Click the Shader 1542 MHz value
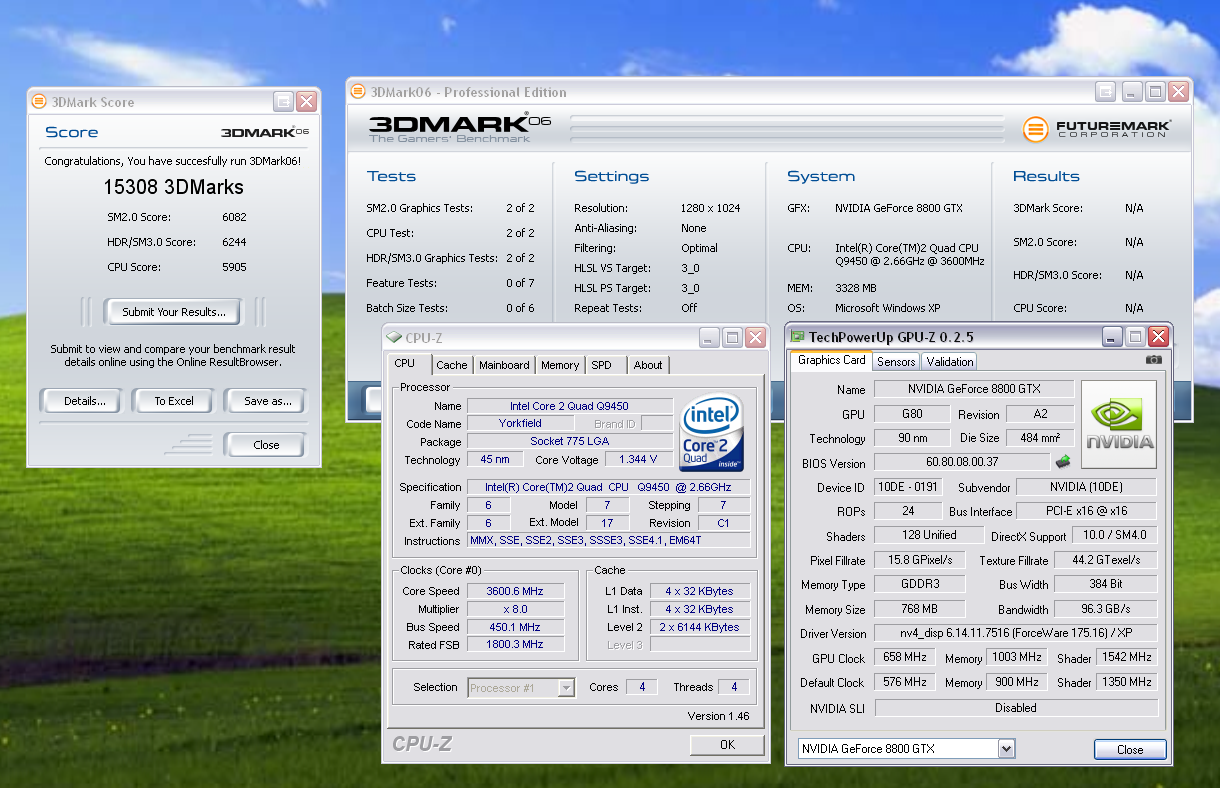The image size is (1220, 788). [1127, 657]
